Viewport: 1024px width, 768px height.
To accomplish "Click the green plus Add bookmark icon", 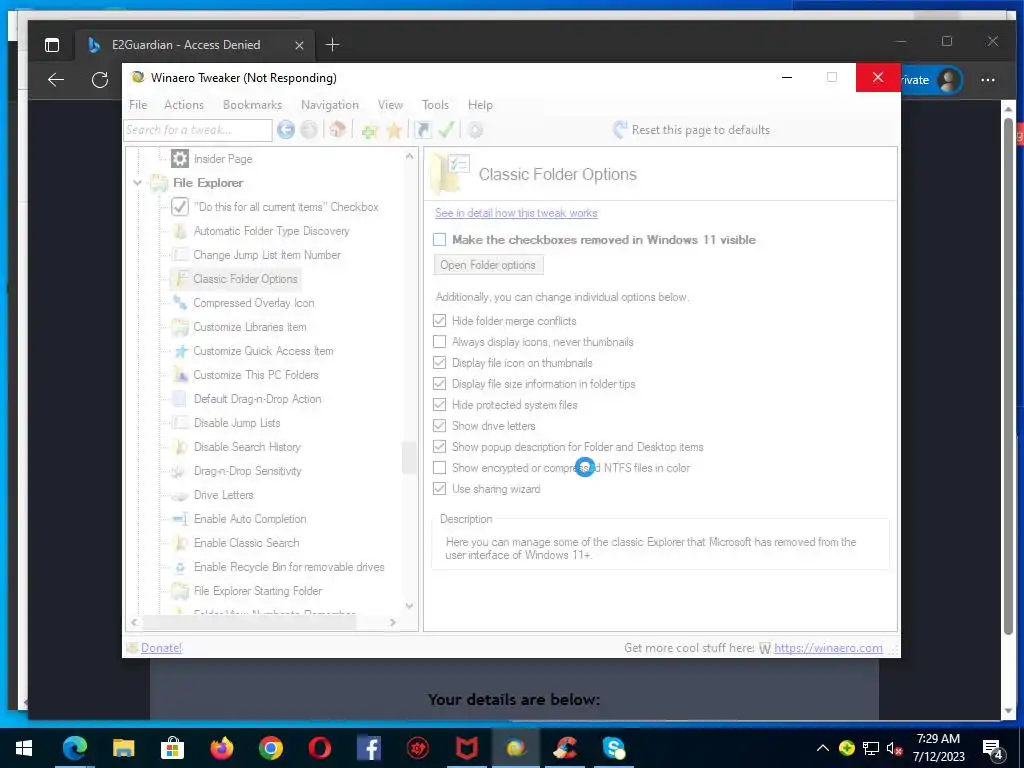I will click(370, 131).
